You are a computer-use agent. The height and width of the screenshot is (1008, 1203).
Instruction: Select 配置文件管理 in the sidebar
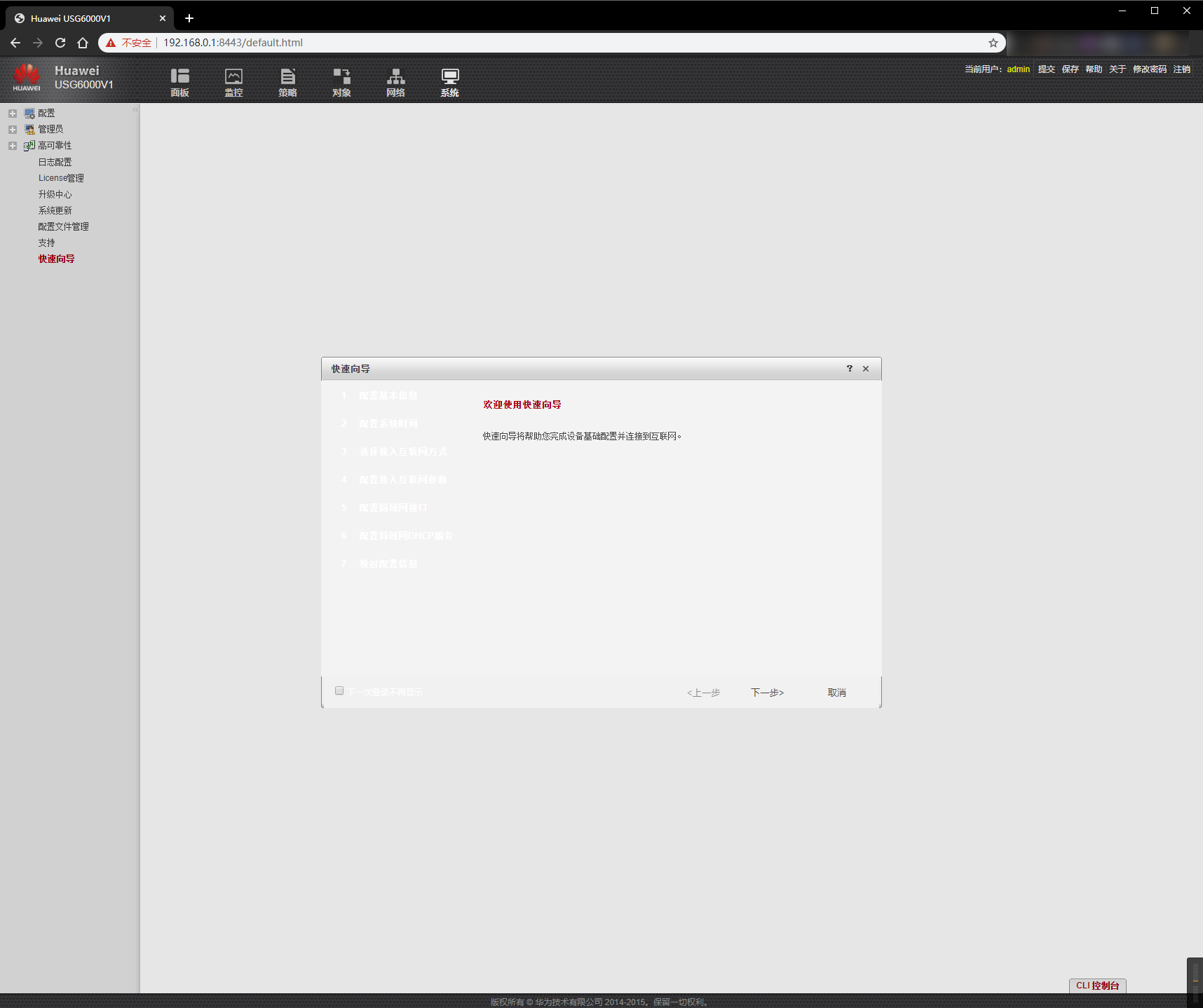(63, 226)
